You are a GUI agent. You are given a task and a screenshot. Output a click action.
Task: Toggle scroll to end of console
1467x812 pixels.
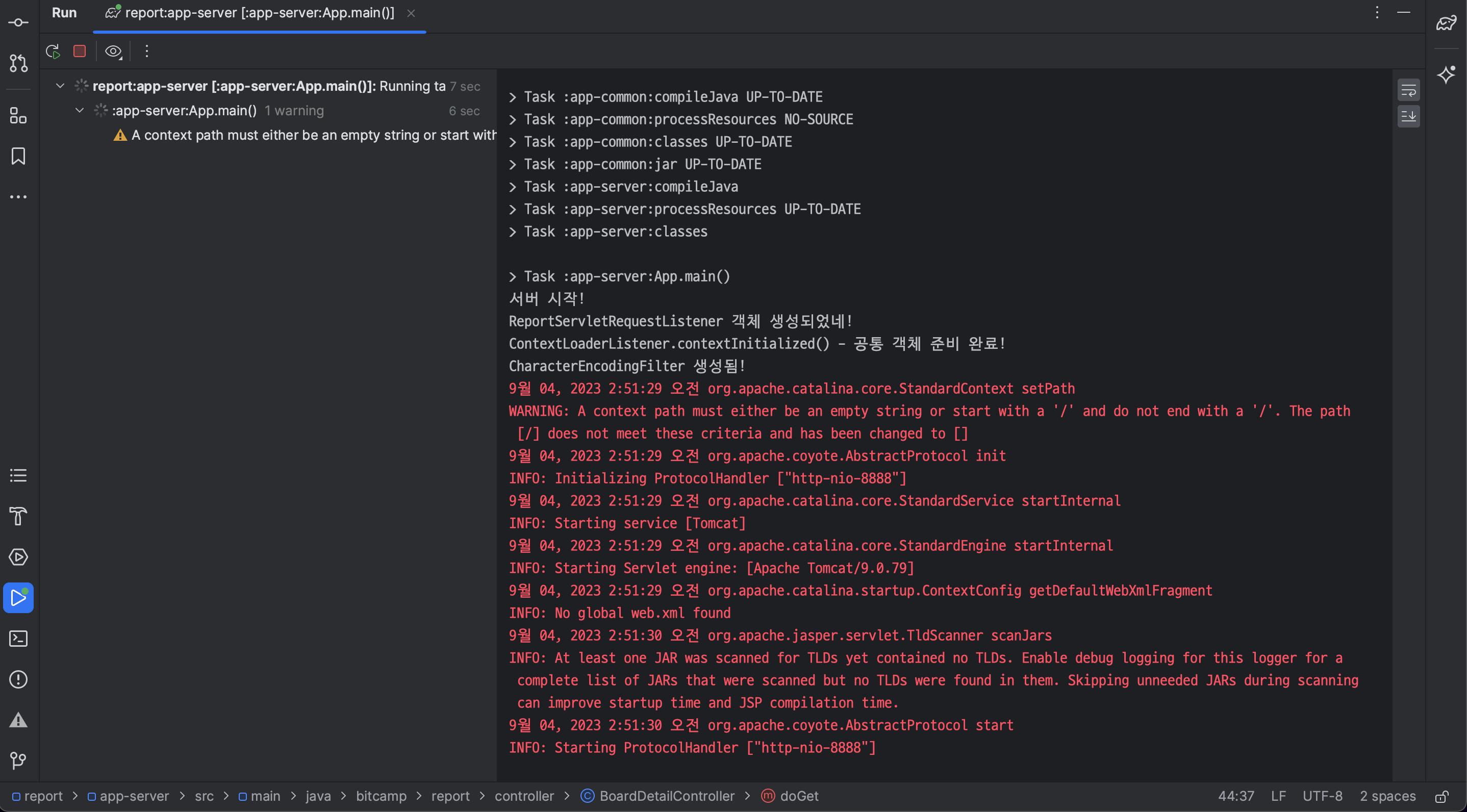1408,116
